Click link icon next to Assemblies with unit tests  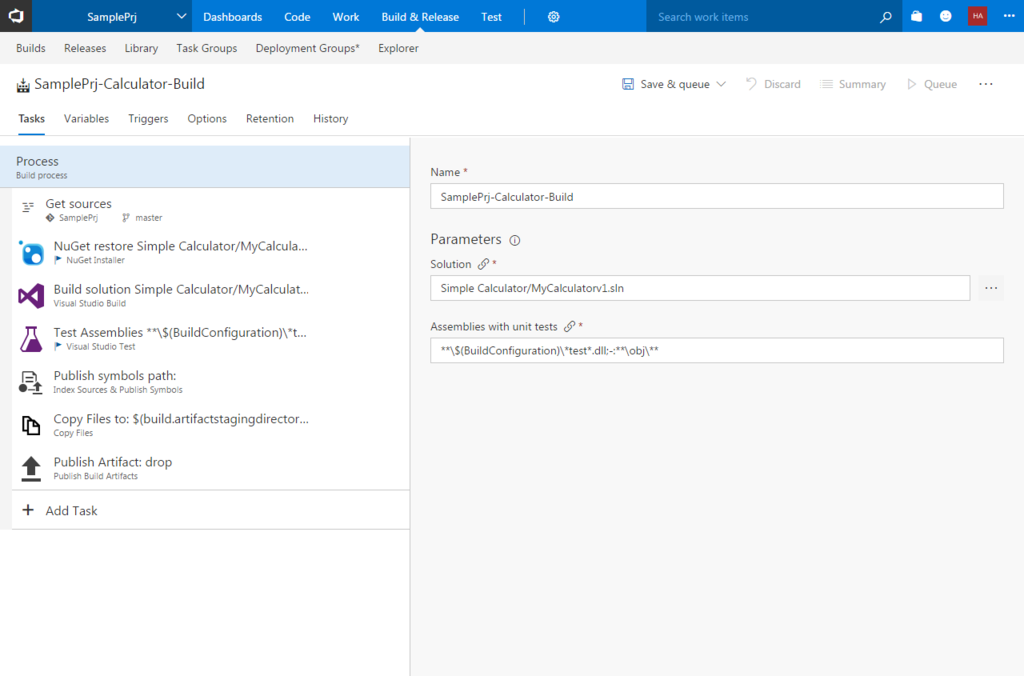[x=569, y=326]
